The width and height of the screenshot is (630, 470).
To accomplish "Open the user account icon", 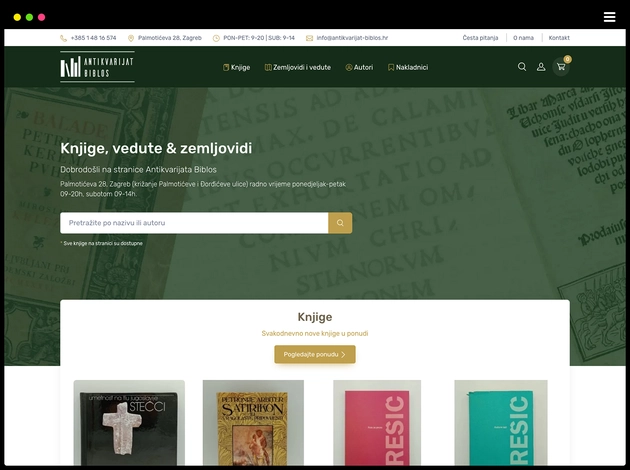I will tap(541, 67).
